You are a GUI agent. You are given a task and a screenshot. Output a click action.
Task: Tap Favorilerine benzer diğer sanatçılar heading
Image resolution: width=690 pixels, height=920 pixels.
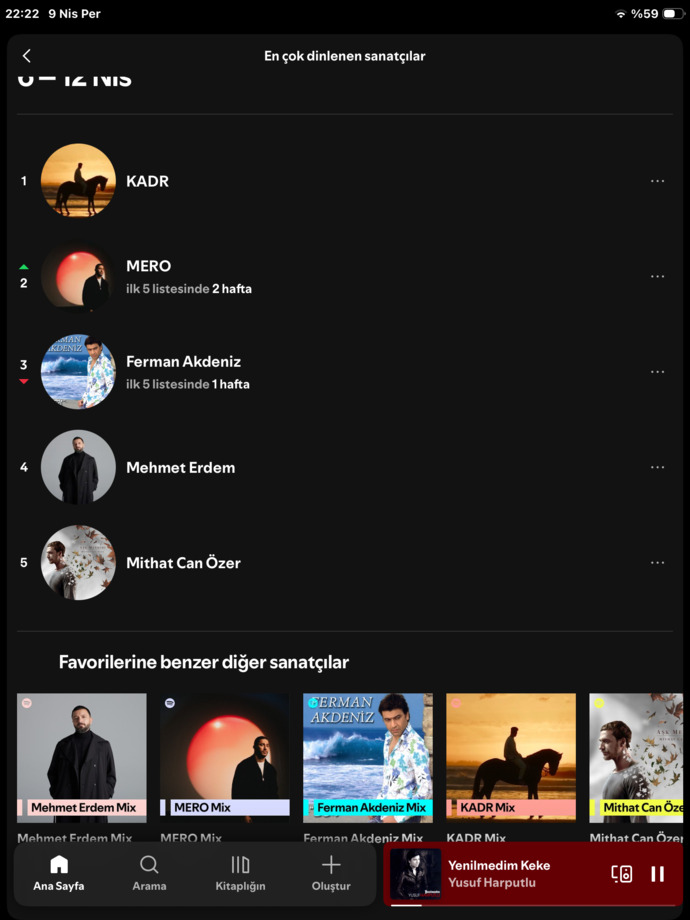(x=204, y=662)
